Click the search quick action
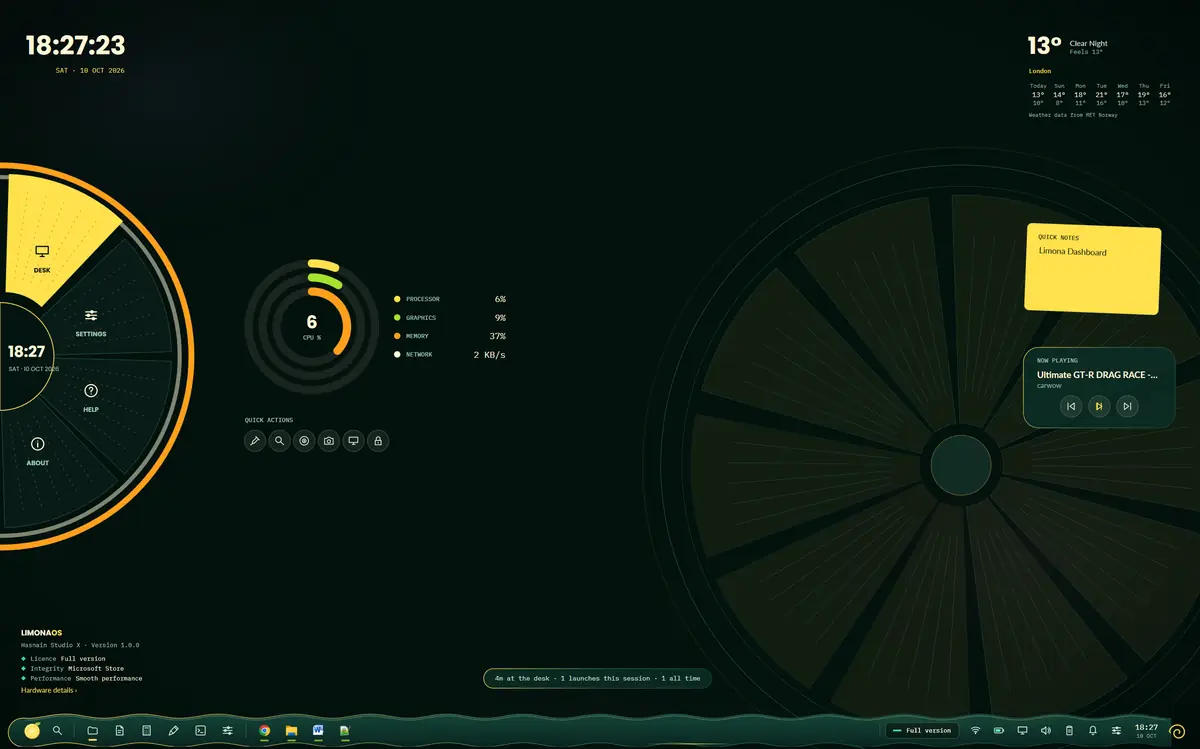Viewport: 1200px width, 749px height. [x=280, y=440]
